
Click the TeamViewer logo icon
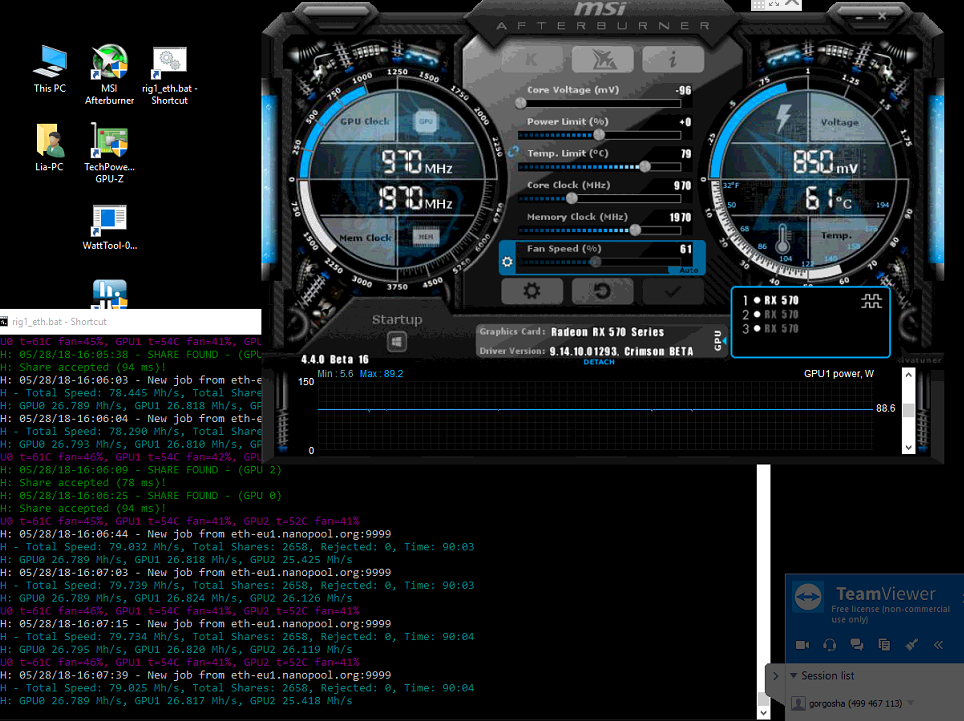point(808,597)
